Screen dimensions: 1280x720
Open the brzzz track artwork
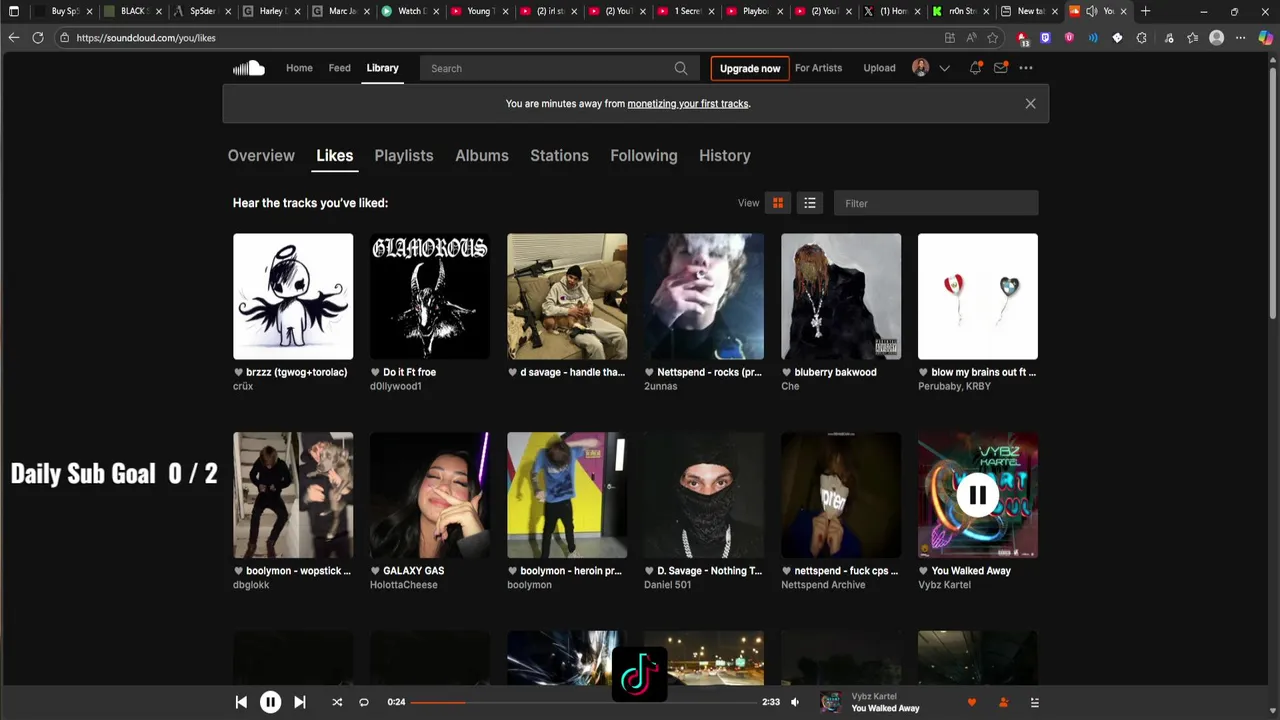tap(293, 296)
